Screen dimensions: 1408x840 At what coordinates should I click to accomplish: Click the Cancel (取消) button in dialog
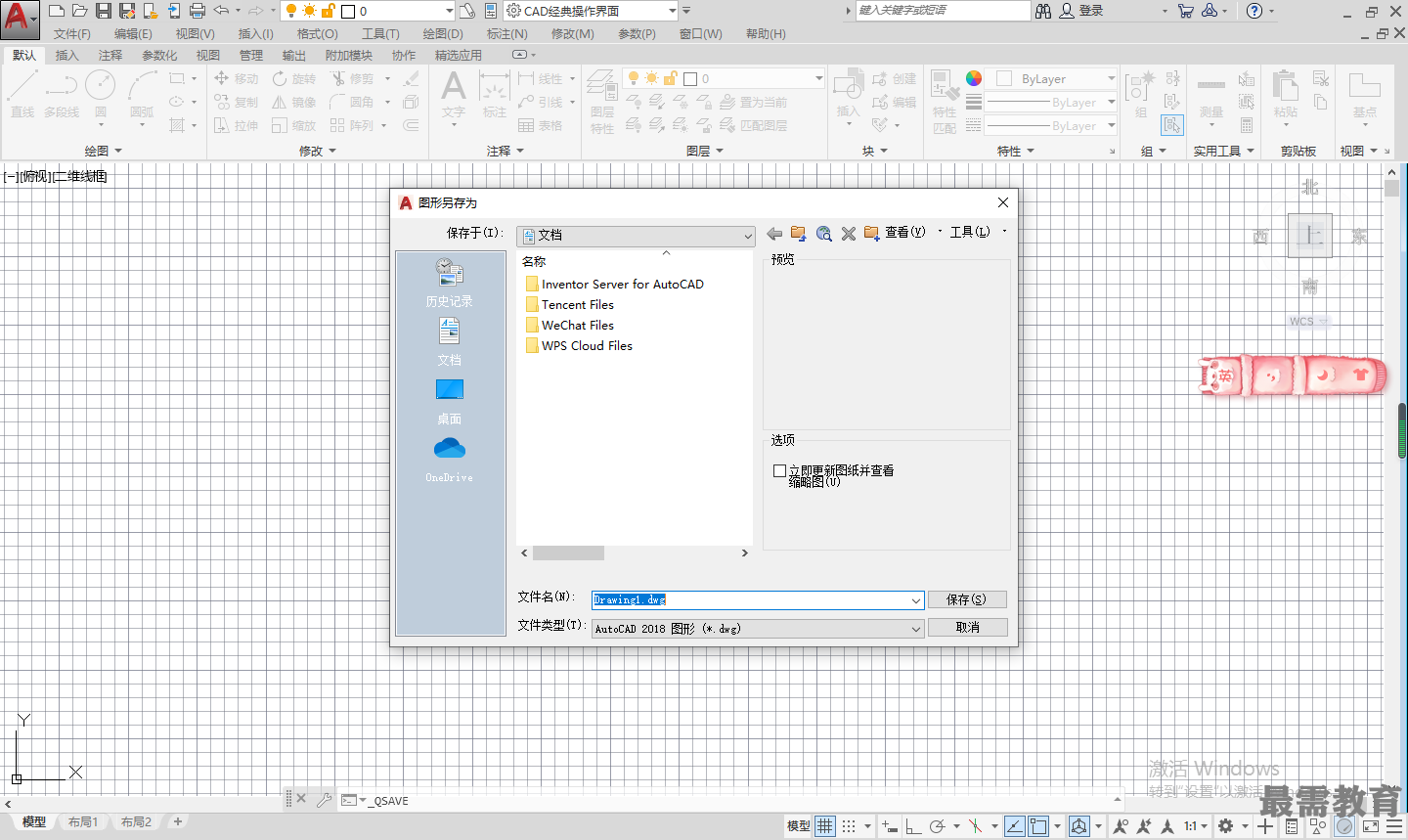(x=967, y=627)
